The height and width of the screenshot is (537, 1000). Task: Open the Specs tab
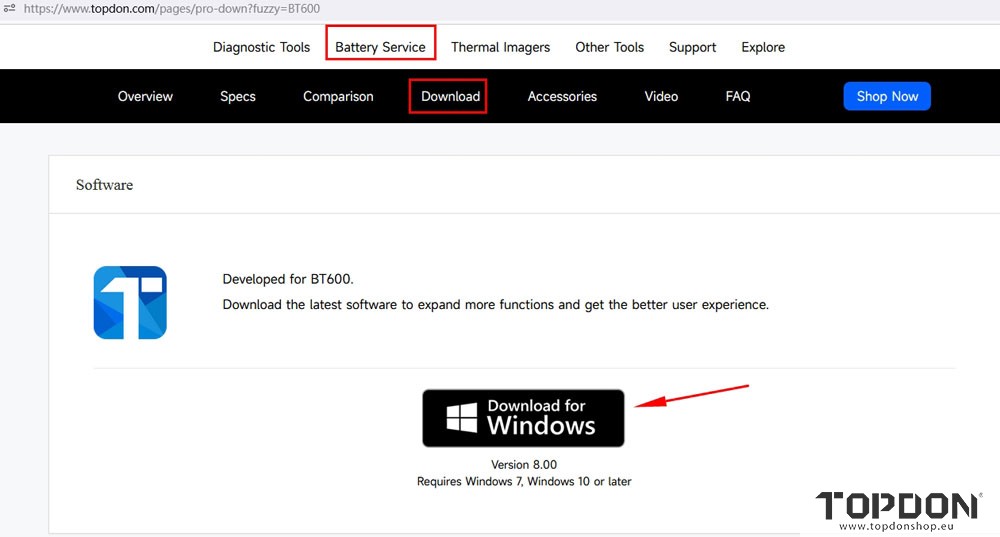238,96
